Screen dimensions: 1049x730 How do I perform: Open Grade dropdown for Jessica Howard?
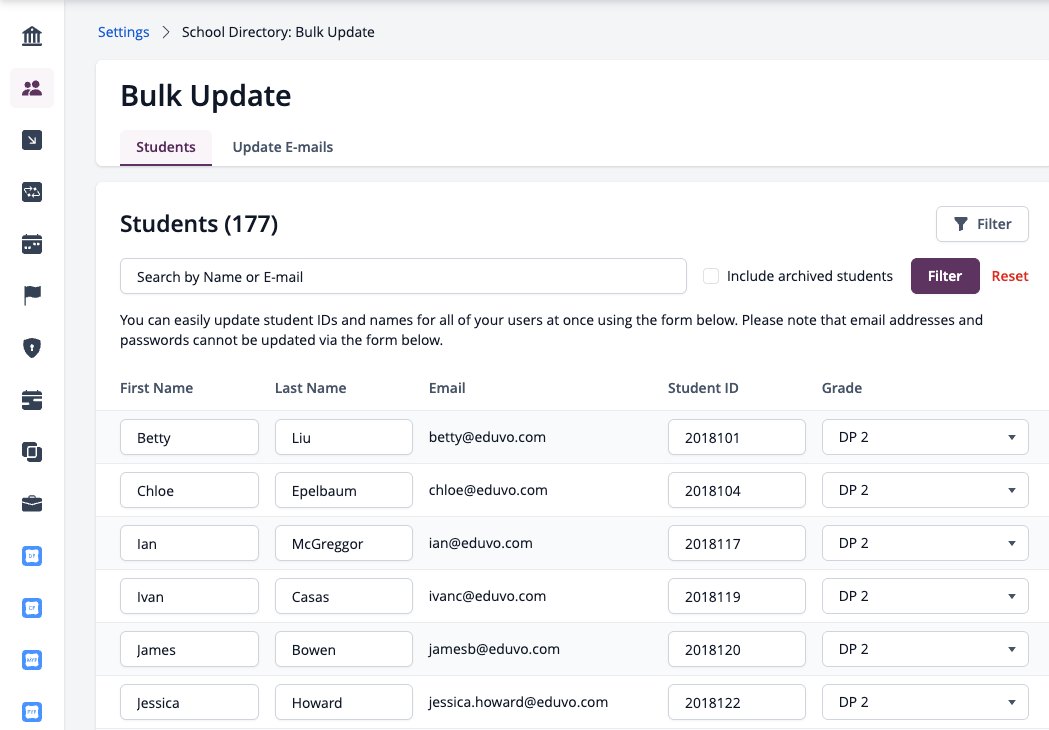[925, 702]
